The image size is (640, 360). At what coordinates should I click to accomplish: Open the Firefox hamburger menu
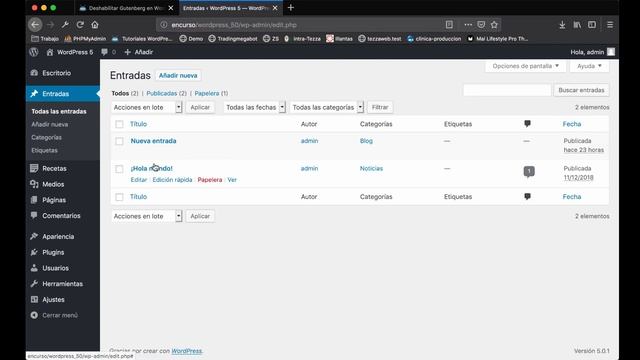pos(610,24)
